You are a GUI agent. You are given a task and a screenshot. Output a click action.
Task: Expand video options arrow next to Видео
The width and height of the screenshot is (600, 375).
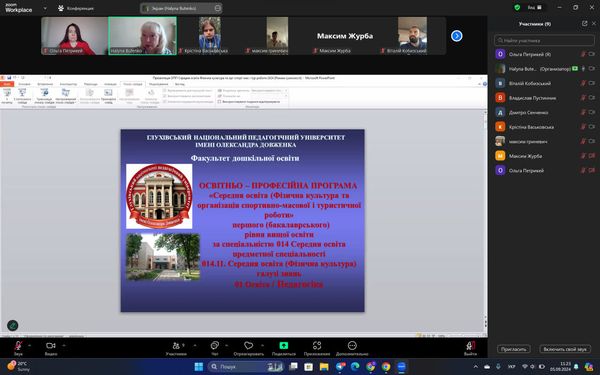click(64, 346)
